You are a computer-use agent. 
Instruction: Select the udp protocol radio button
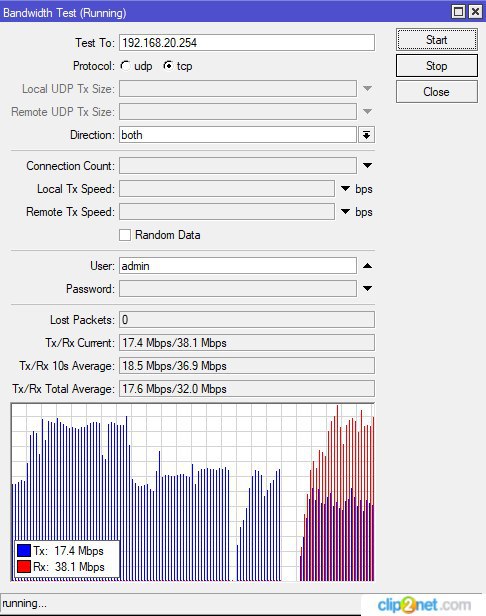click(125, 66)
